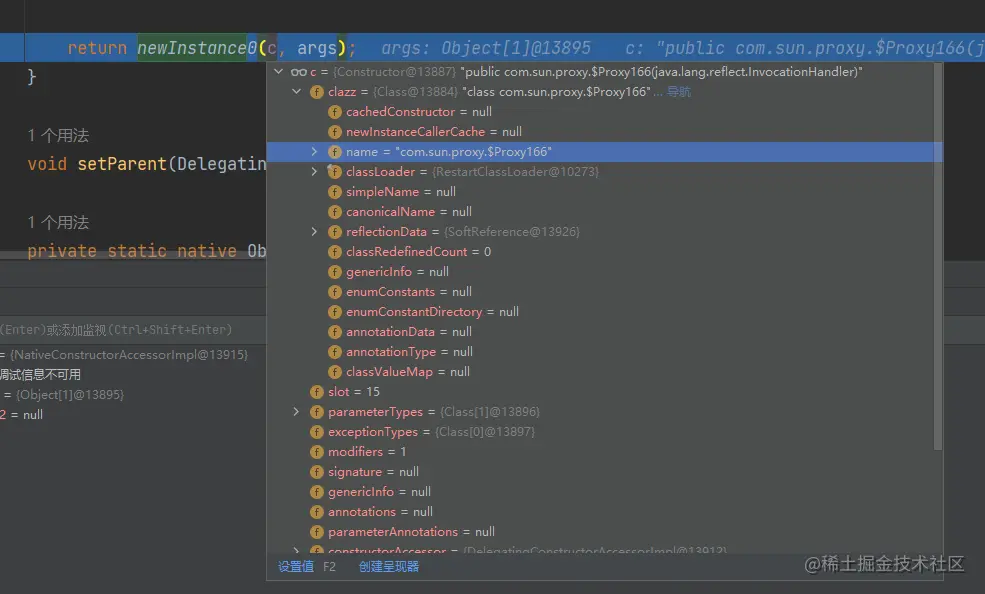The width and height of the screenshot is (985, 594).
Task: Click the evaluate expression input field
Action: pos(133,330)
